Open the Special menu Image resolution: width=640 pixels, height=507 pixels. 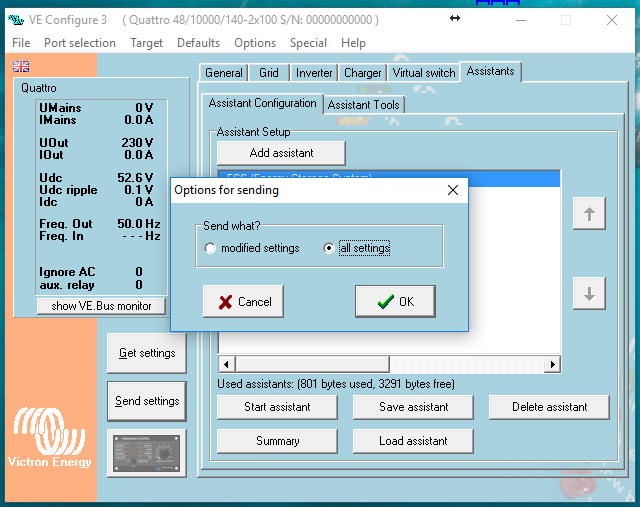click(x=309, y=43)
